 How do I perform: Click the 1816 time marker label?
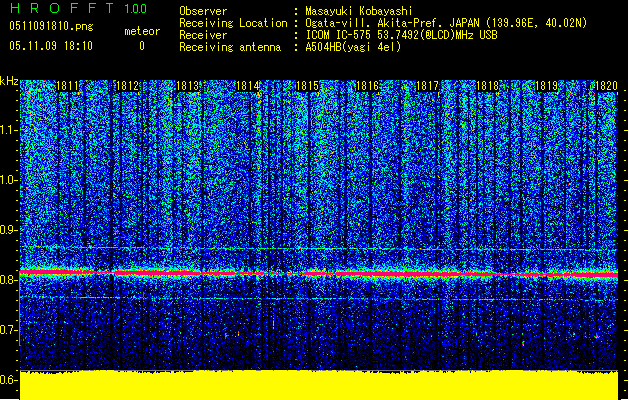pos(367,86)
